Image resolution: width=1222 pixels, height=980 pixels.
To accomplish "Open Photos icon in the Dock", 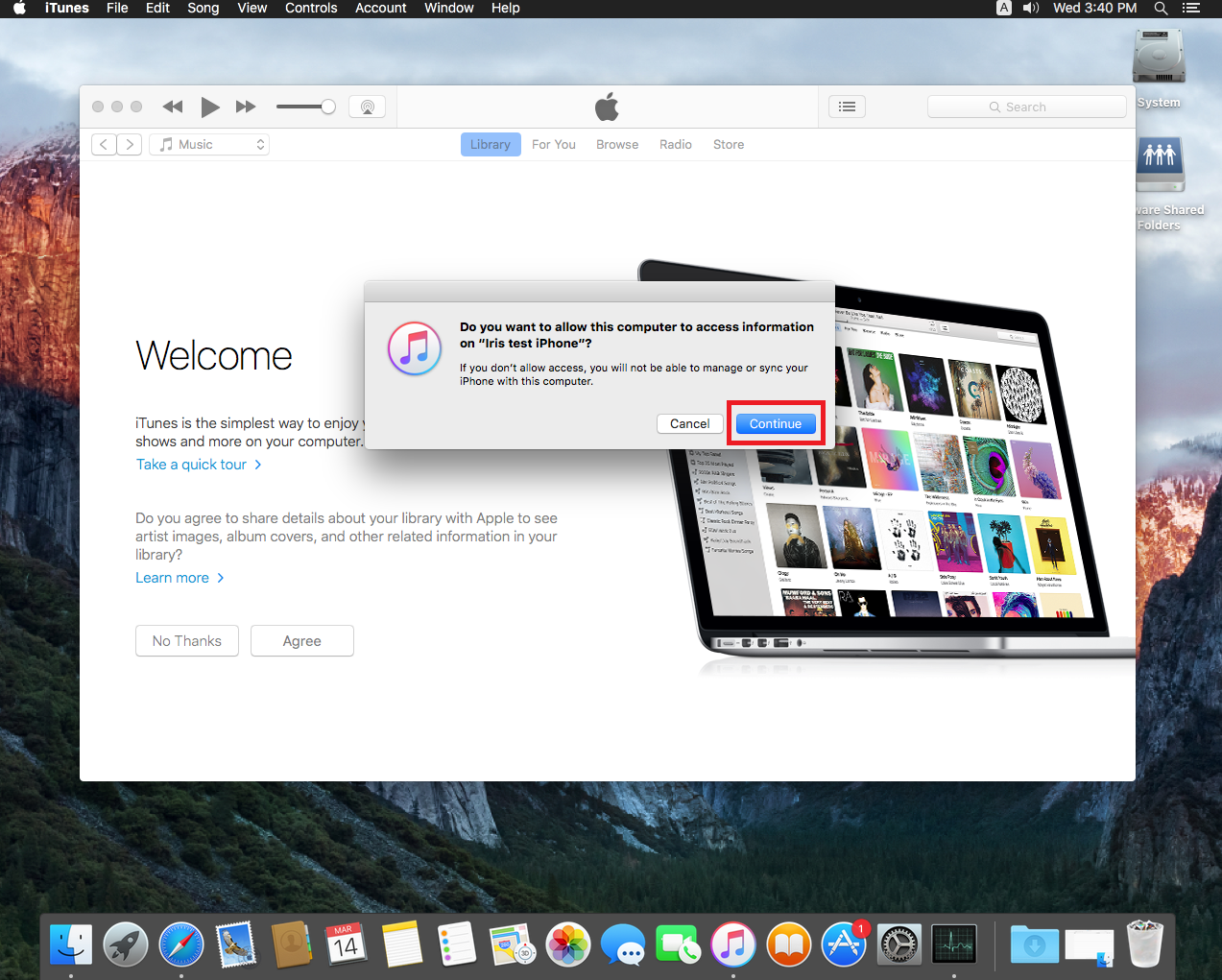I will 568,944.
